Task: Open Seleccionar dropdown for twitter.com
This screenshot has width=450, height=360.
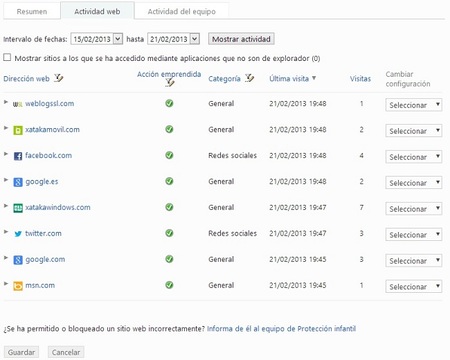Action: (414, 235)
